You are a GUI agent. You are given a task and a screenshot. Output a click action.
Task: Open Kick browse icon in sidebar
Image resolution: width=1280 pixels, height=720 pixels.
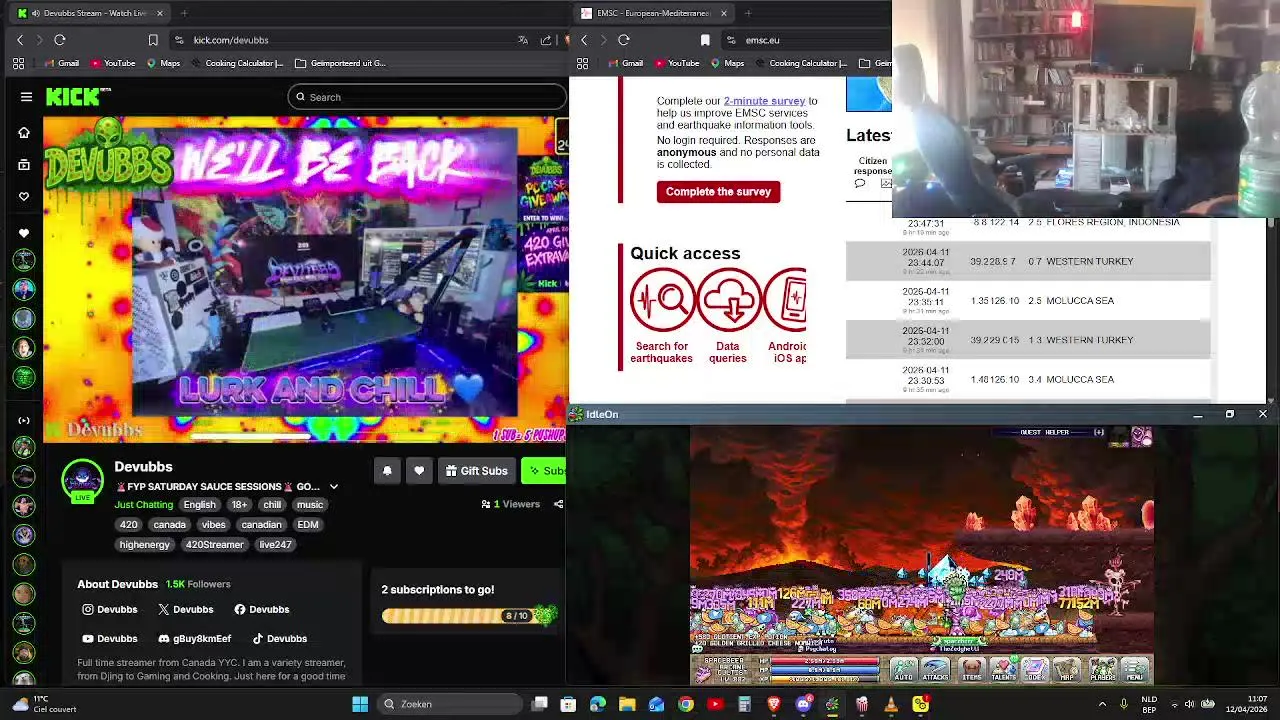tap(24, 165)
